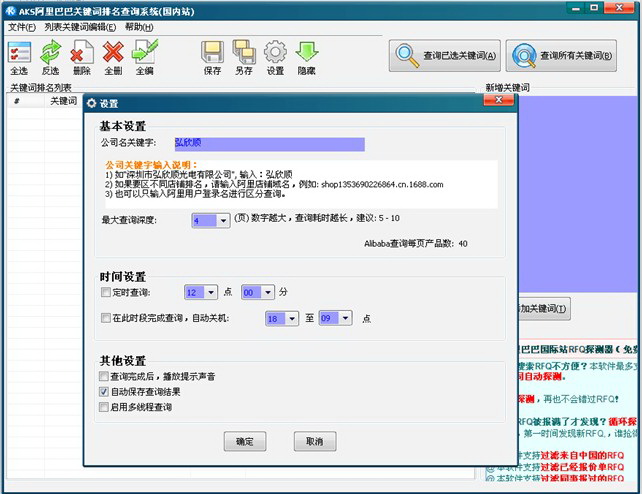Click the # column header
Image resolution: width=642 pixels, height=494 pixels.
(17, 101)
